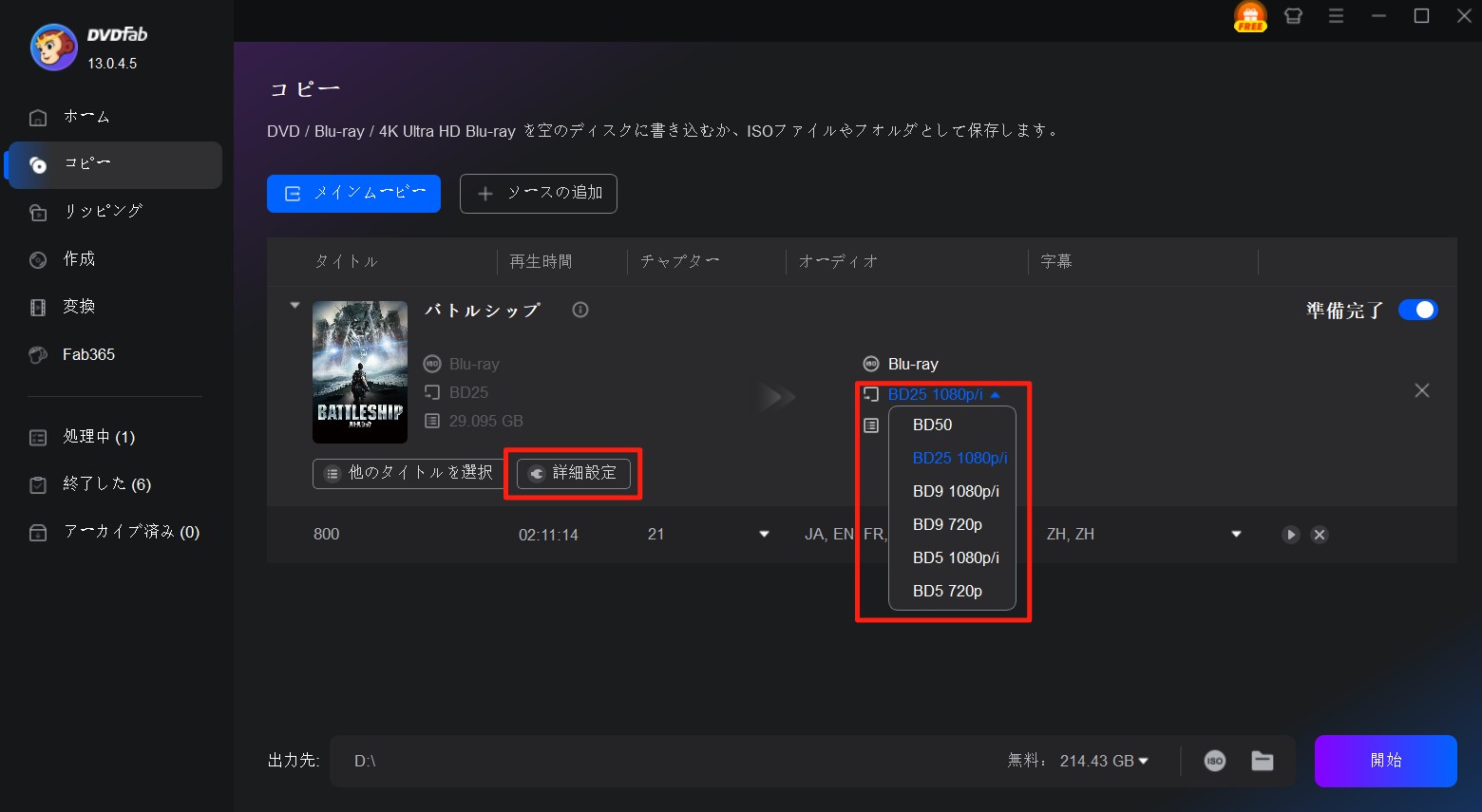Click the タイトル column header
This screenshot has width=1482, height=812.
click(347, 261)
